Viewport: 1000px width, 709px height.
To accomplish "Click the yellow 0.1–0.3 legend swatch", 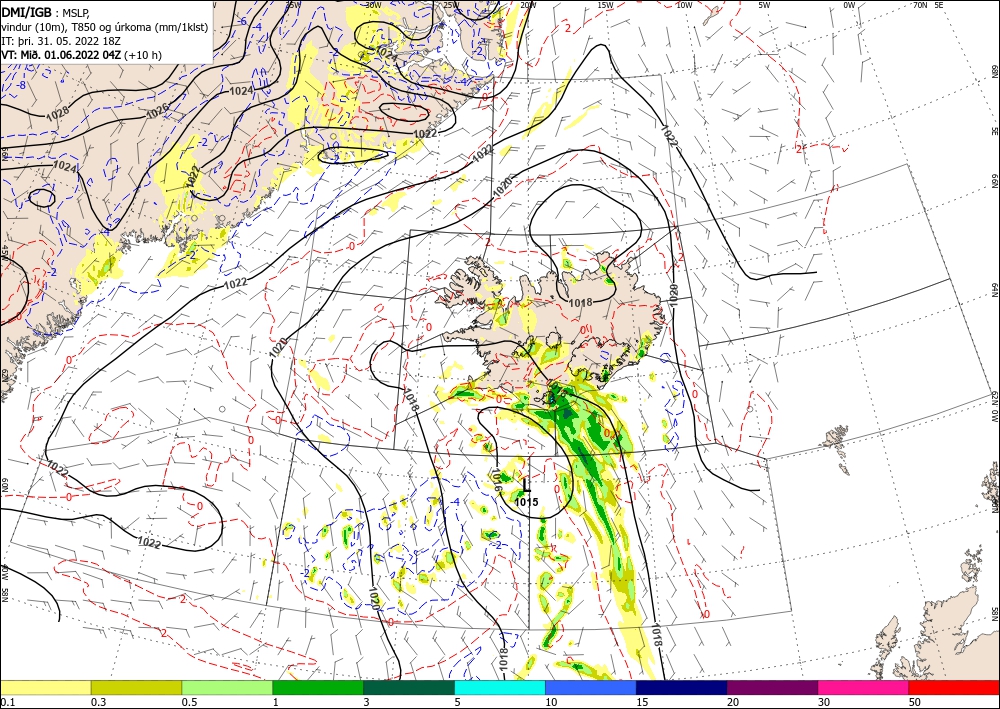I will point(45,687).
